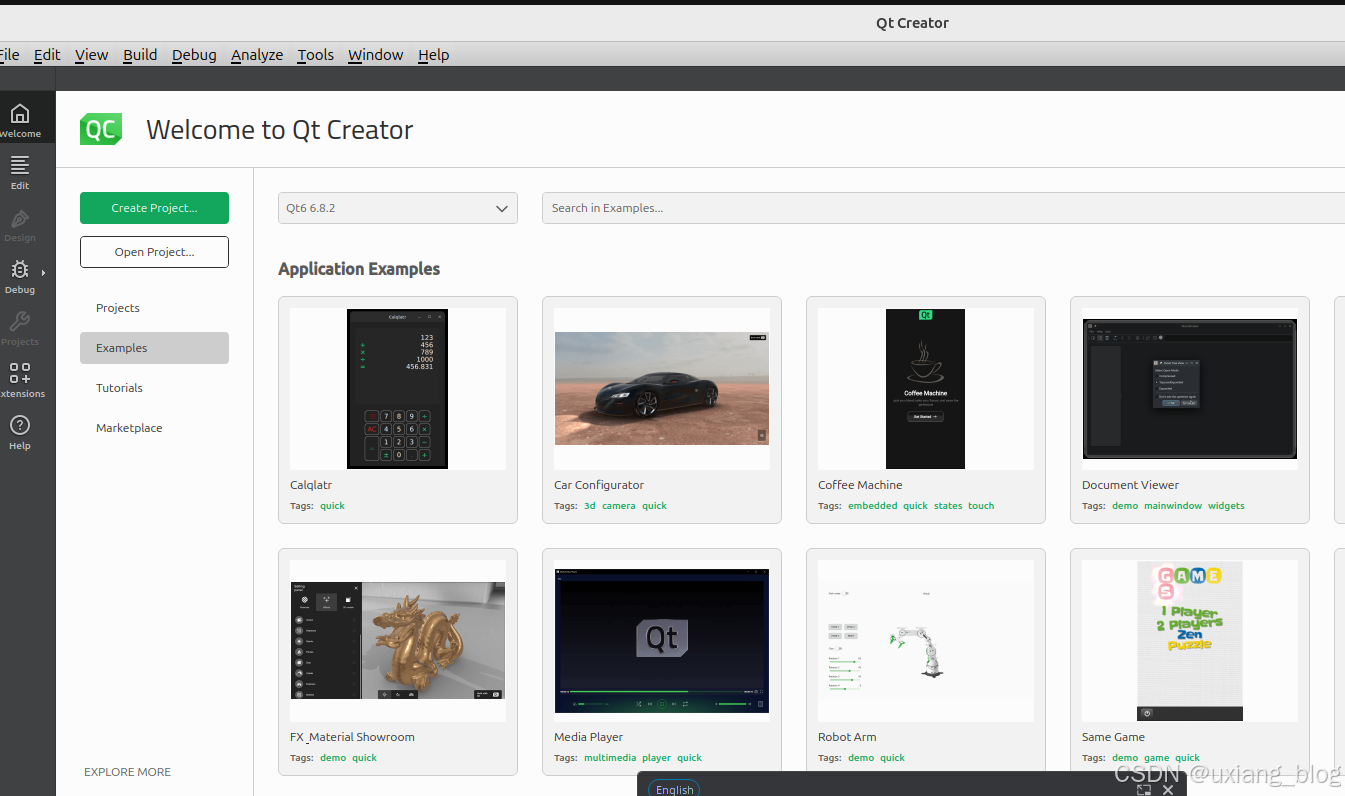Screen dimensions: 1345x796
Task: Click the Search in Examples field
Action: (x=943, y=208)
